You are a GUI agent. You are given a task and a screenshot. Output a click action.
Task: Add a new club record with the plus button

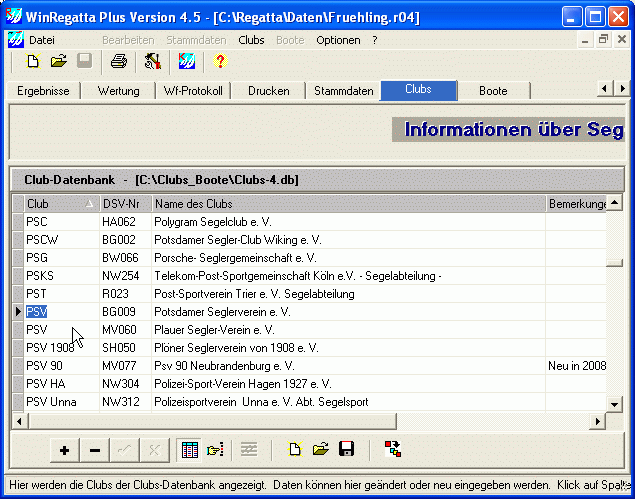(x=65, y=450)
